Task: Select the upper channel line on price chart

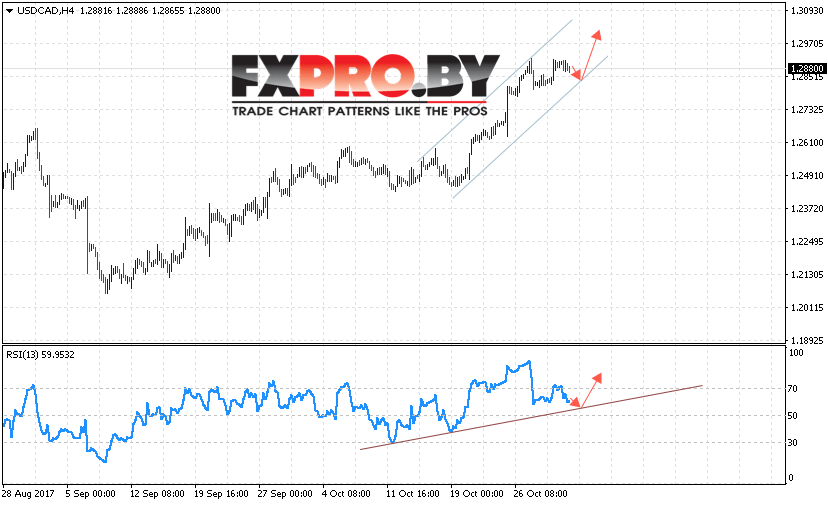Action: (x=495, y=90)
